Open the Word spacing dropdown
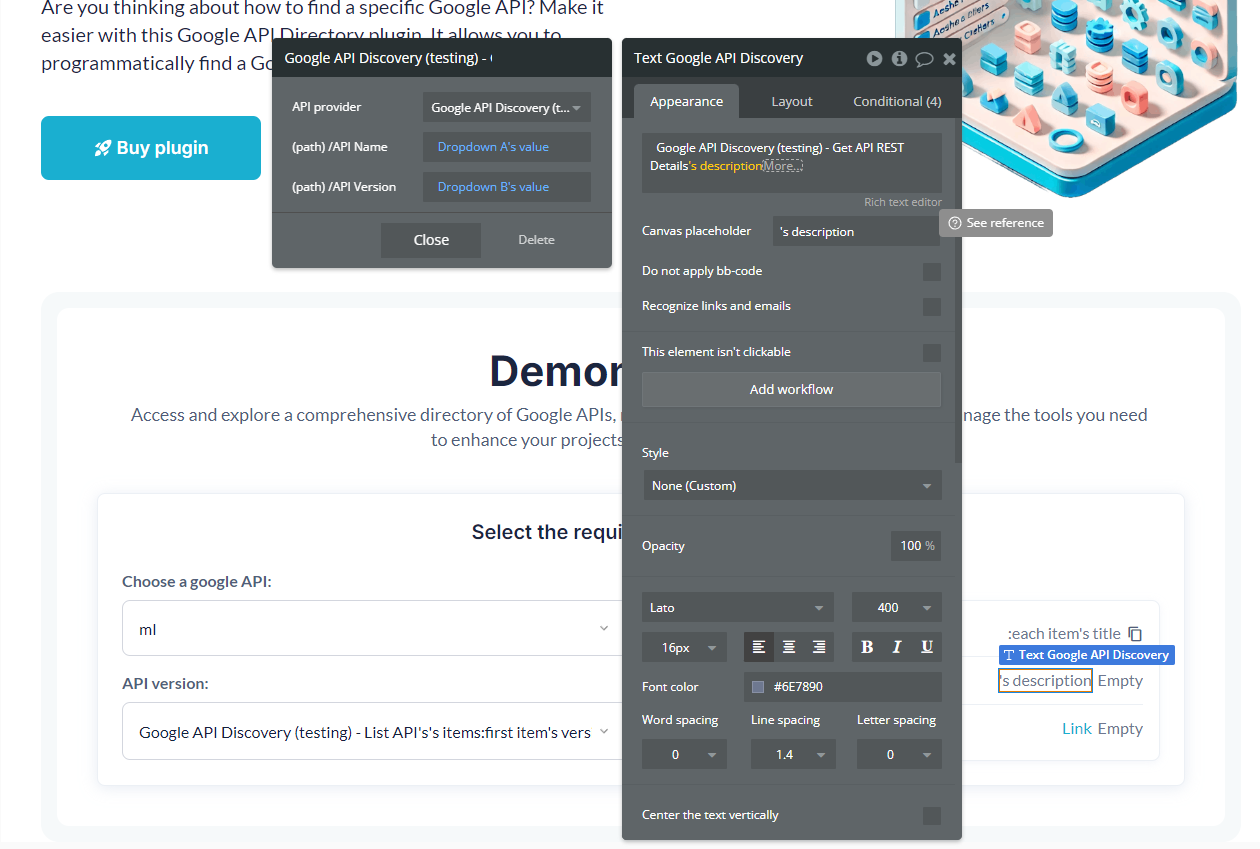Image resolution: width=1260 pixels, height=849 pixels. [x=684, y=754]
